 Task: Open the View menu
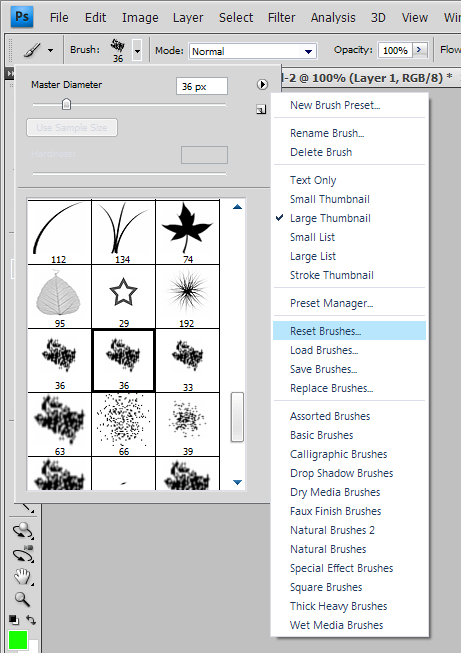(414, 17)
